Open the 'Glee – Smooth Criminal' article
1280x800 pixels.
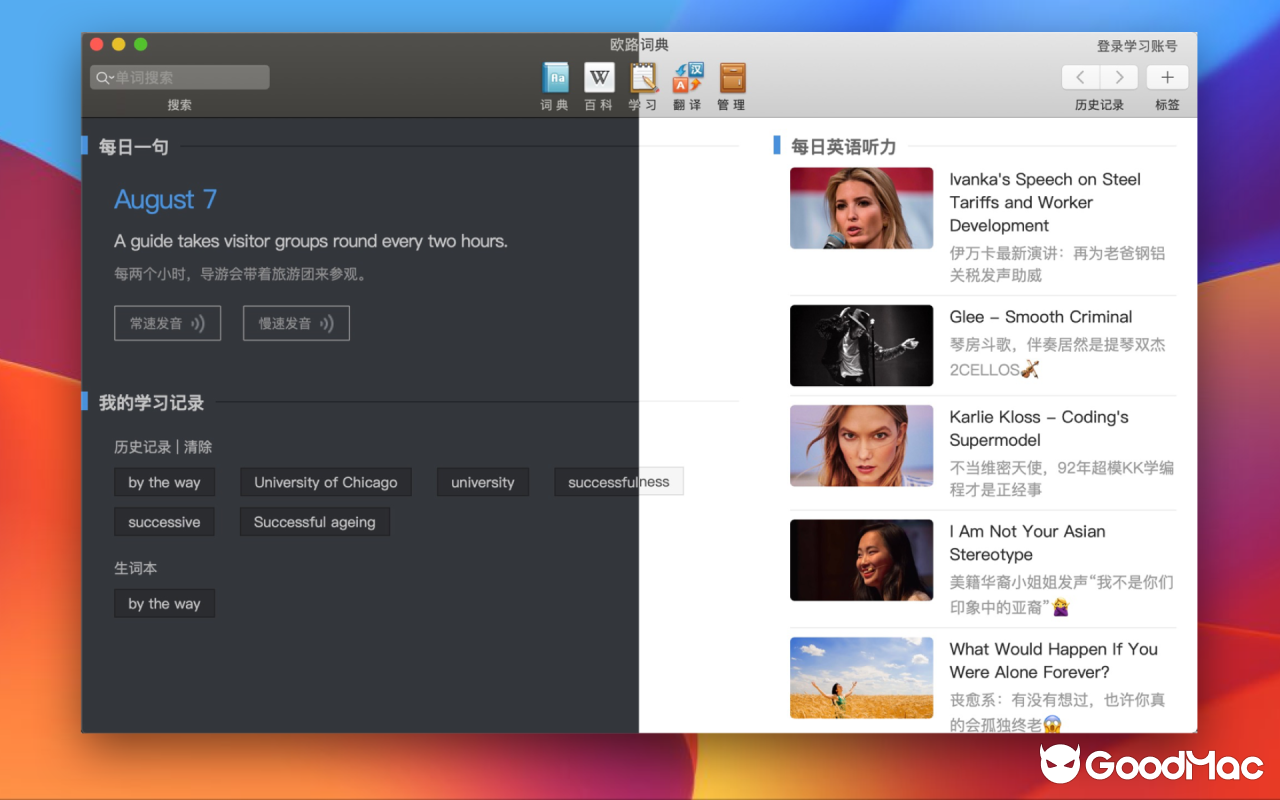pos(1041,316)
